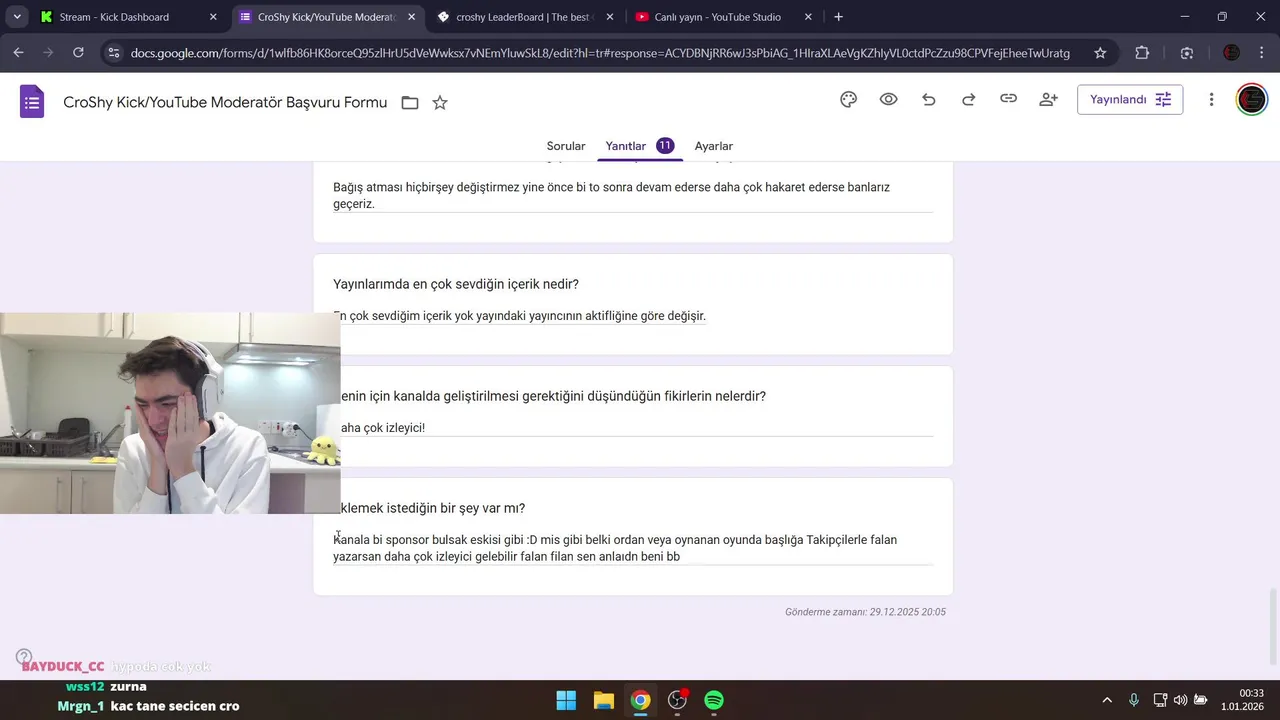Click the page vertical scrollbar
This screenshot has height=720, width=1280.
(1274, 626)
